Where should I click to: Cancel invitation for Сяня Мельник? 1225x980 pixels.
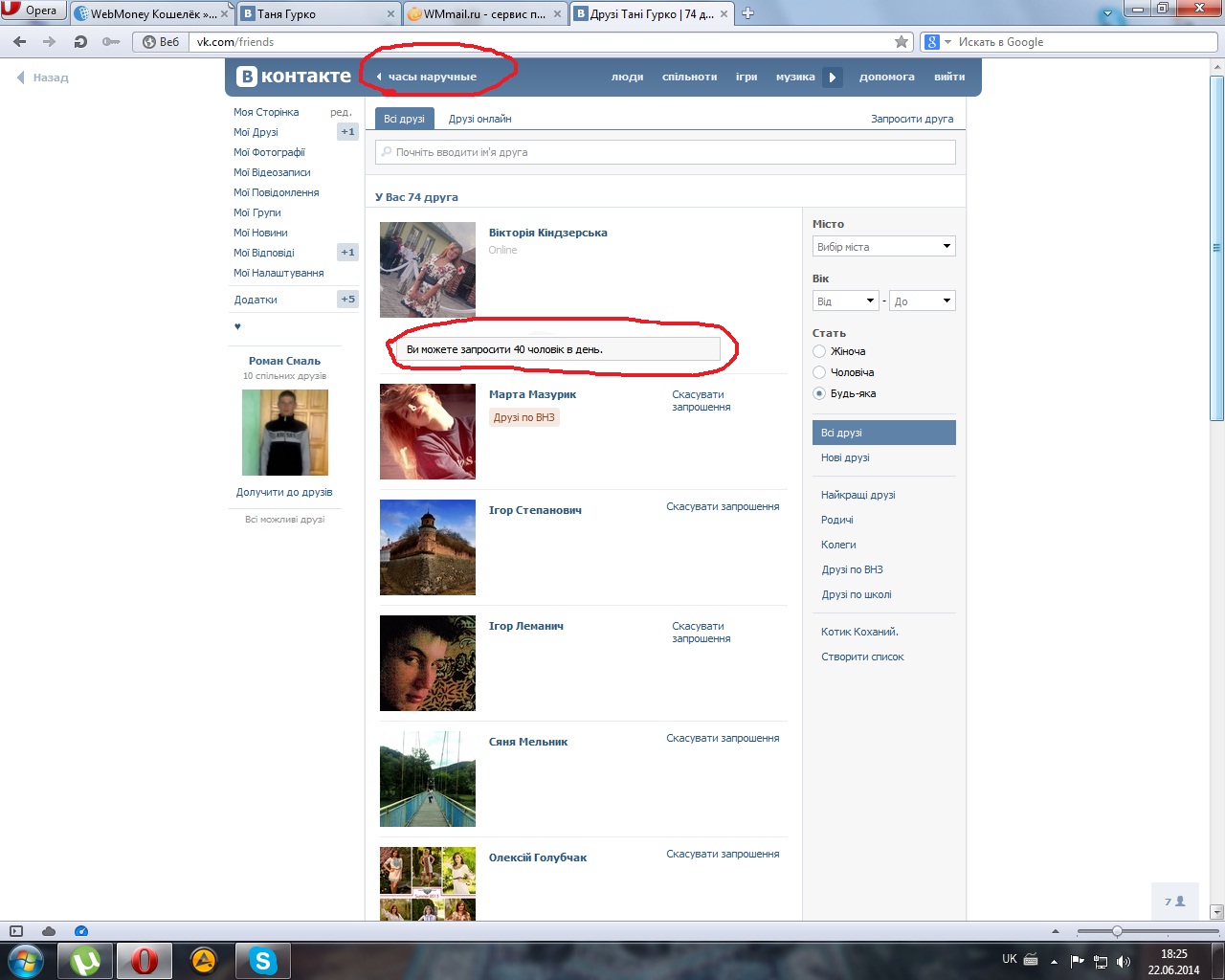coord(724,738)
